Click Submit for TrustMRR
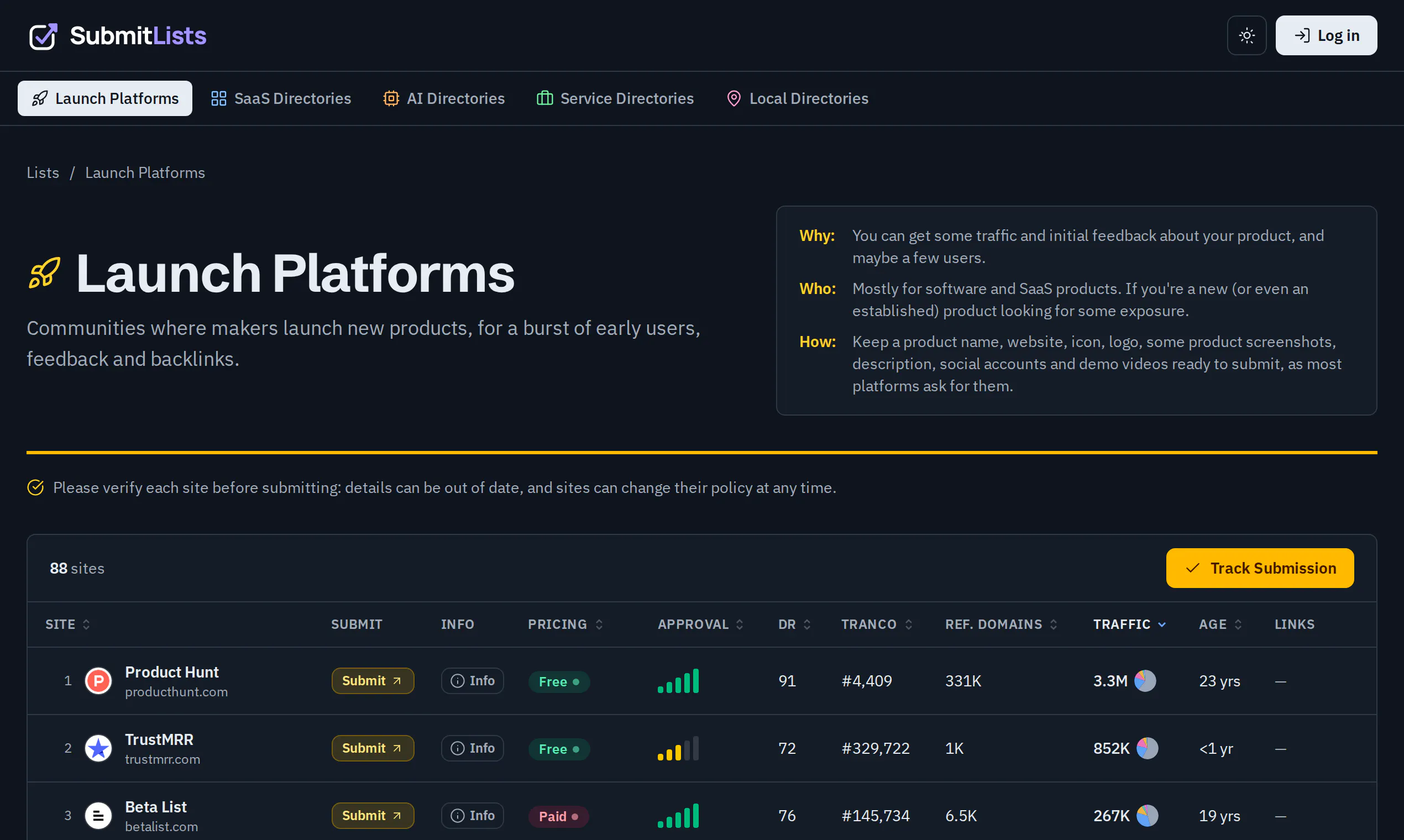Viewport: 1404px width, 840px height. [373, 748]
